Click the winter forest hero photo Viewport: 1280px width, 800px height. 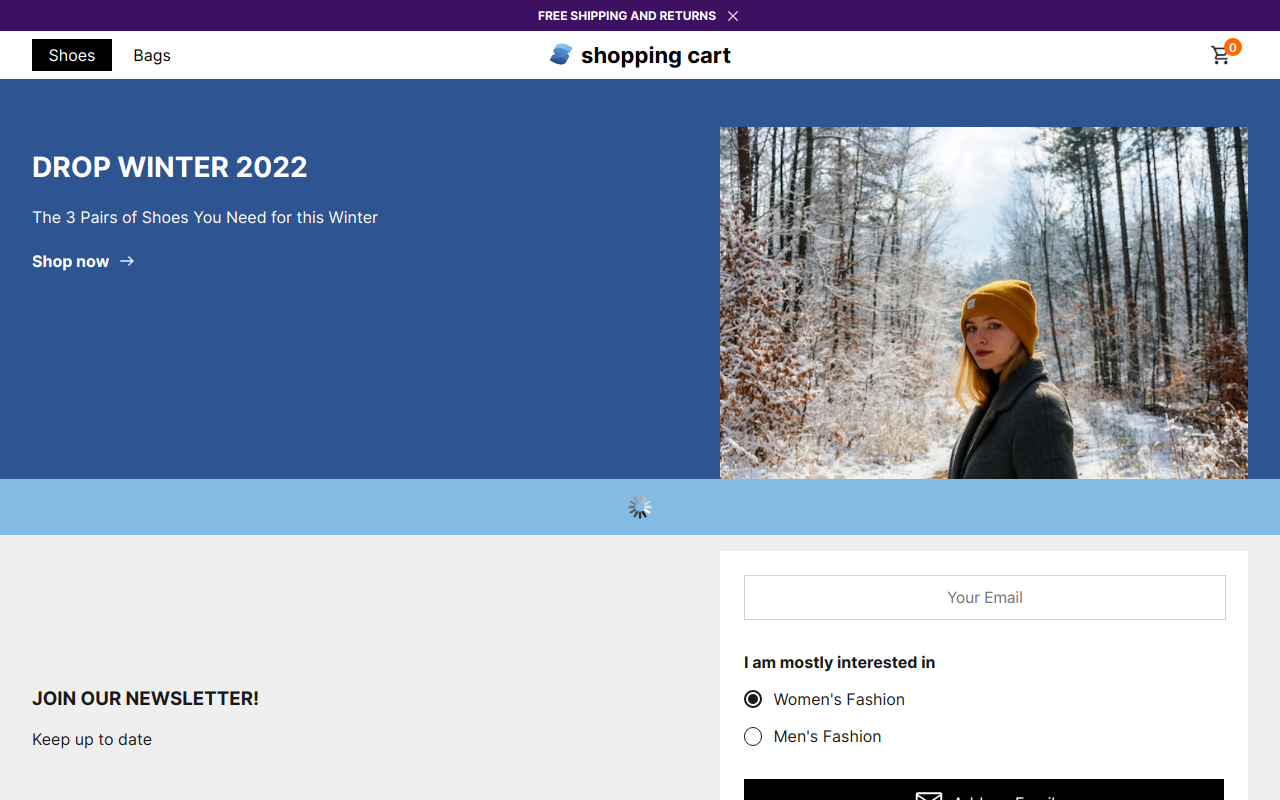(984, 302)
